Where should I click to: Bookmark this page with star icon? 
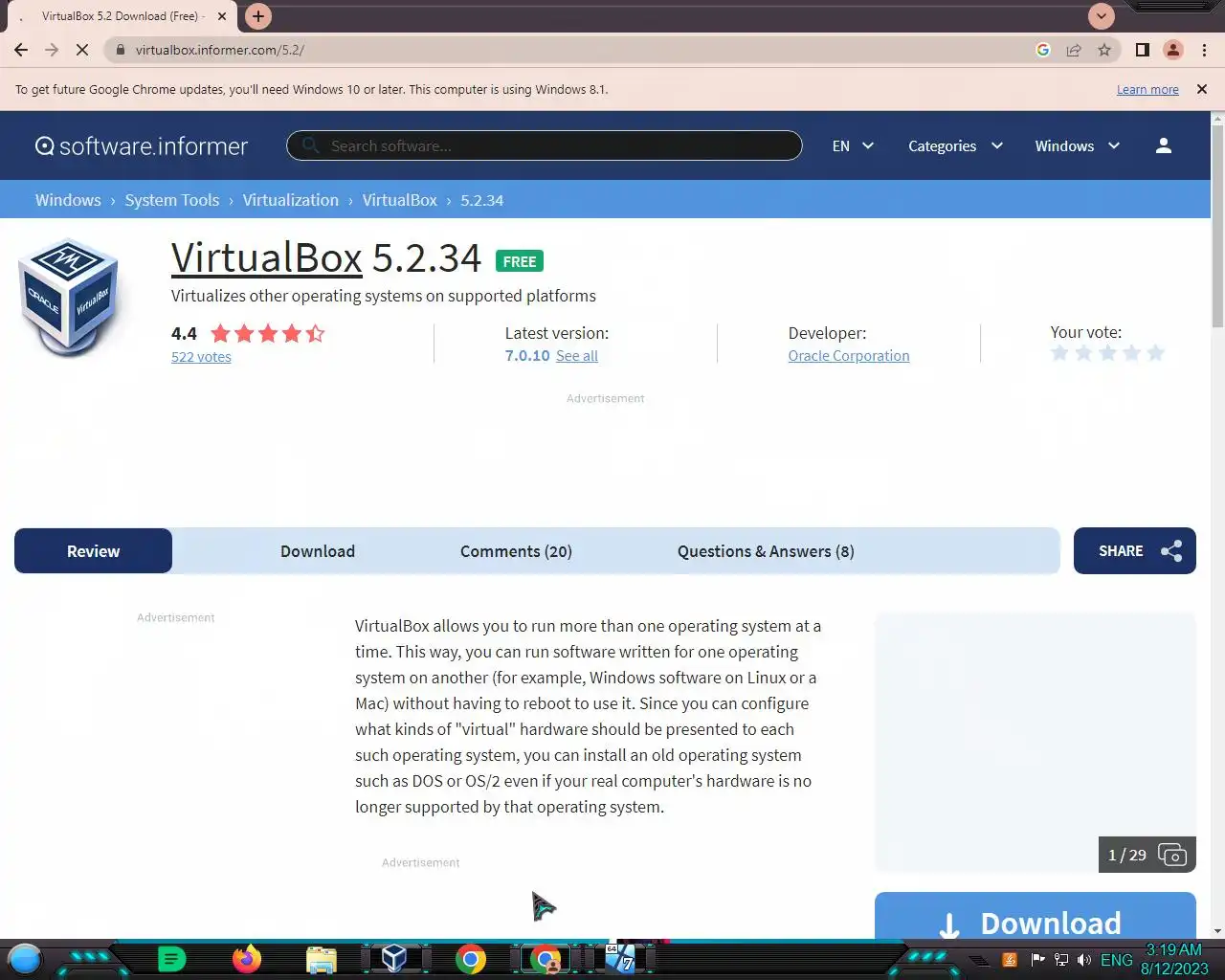pyautogui.click(x=1104, y=50)
